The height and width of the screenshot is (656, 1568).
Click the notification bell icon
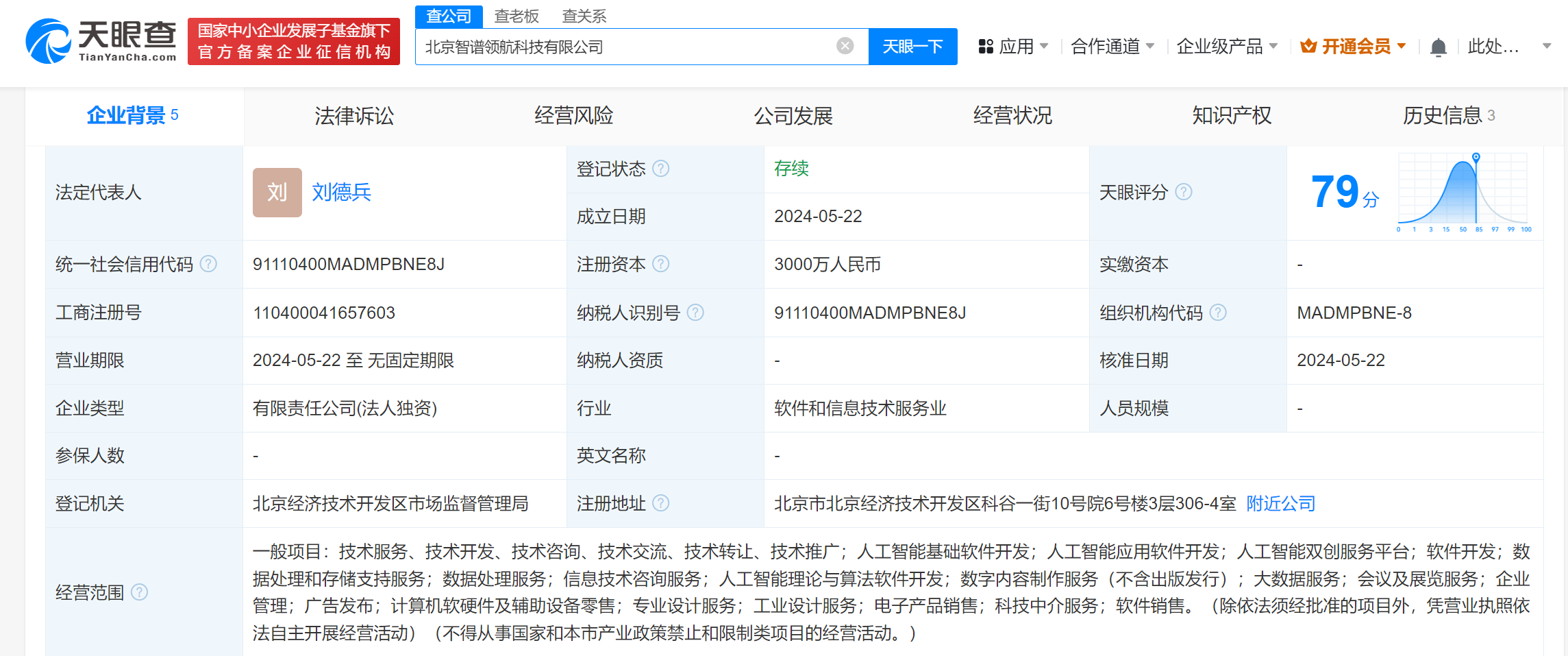click(x=1439, y=46)
